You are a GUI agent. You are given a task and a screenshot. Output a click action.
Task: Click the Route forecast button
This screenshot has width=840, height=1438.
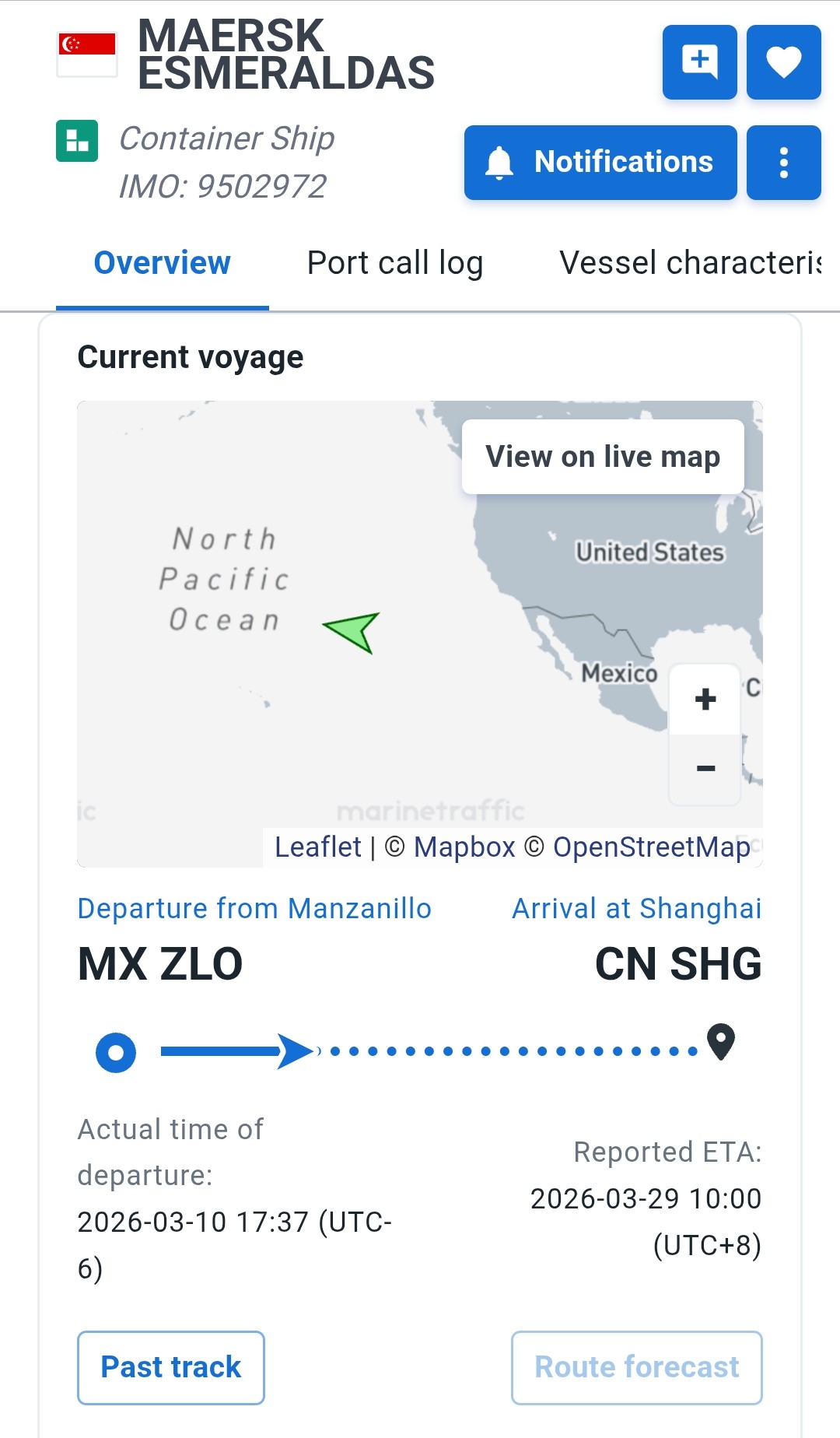[636, 1367]
